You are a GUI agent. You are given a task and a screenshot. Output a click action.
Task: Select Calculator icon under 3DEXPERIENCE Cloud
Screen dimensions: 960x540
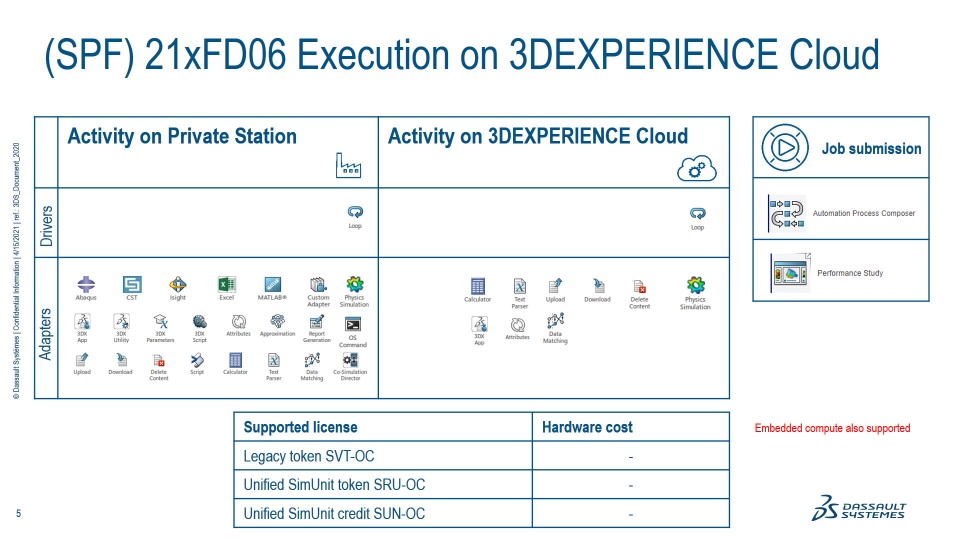(478, 286)
